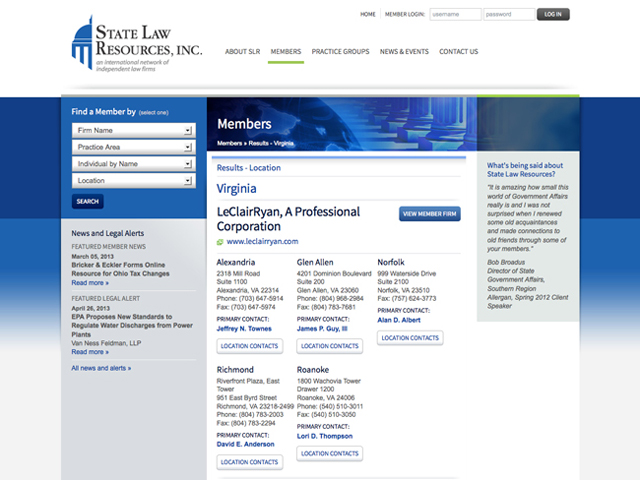
Task: Open the Practice Area dropdown
Action: (x=133, y=147)
